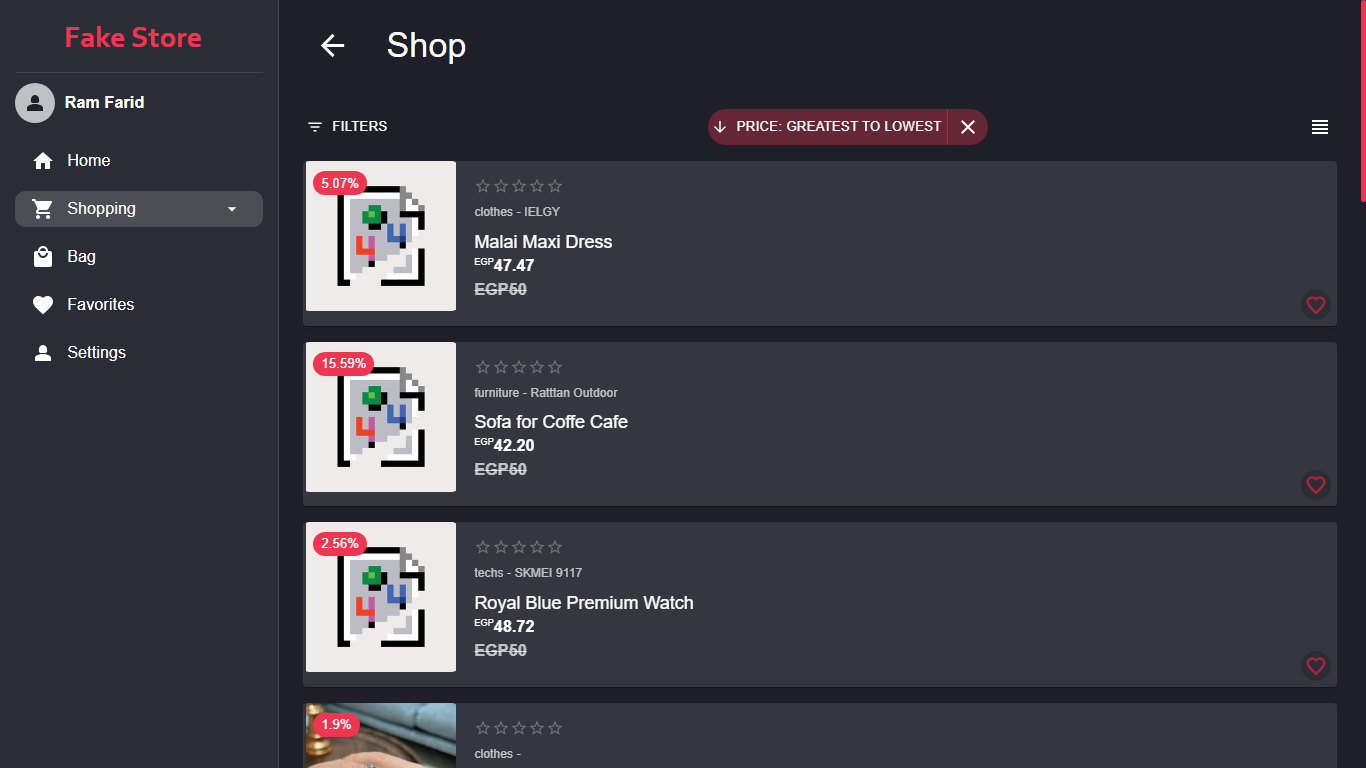Favorite the Sofa for Coffe Cafe
The image size is (1366, 768).
pyautogui.click(x=1315, y=485)
